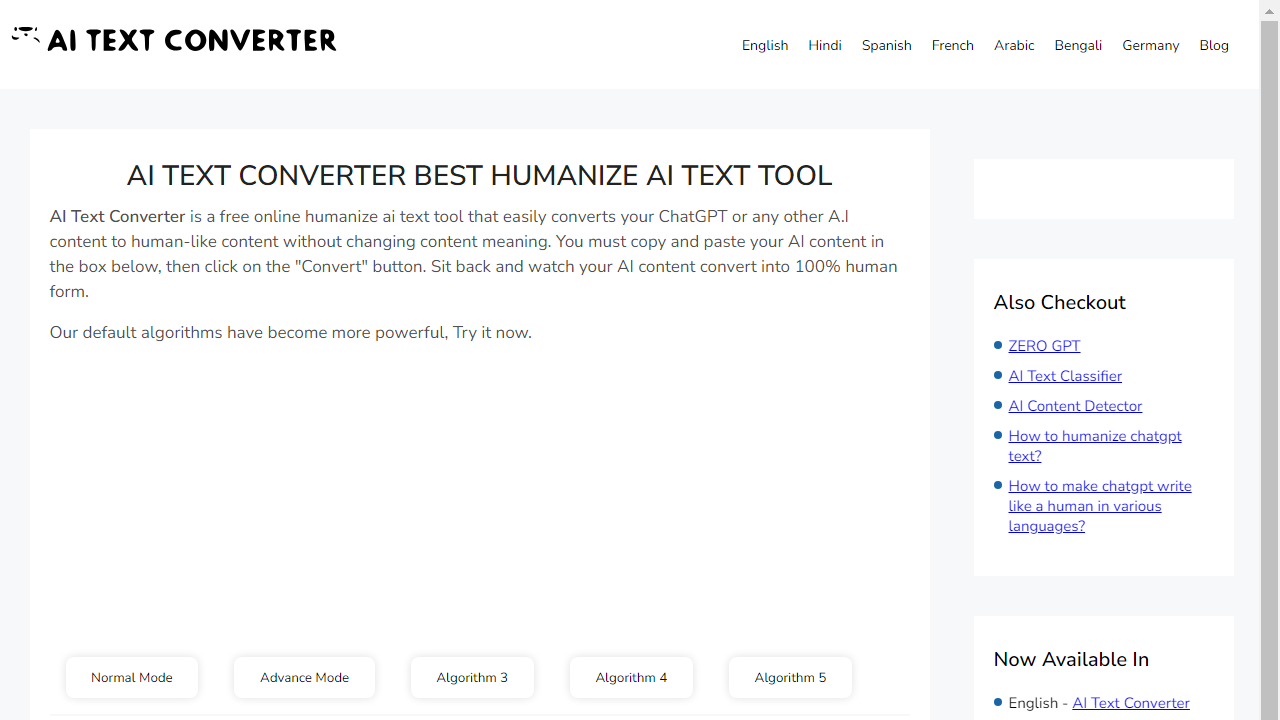Viewport: 1280px width, 720px height.
Task: Click the main page title heading
Action: click(x=479, y=175)
